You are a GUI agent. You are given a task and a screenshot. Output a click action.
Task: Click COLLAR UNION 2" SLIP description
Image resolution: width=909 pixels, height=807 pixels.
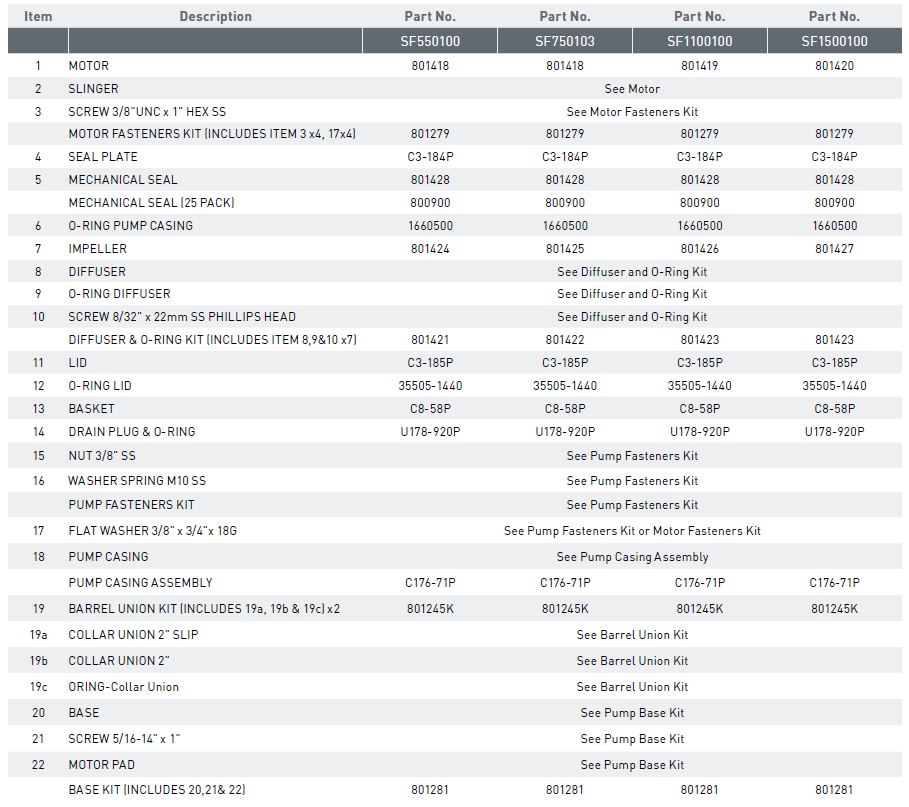133,635
